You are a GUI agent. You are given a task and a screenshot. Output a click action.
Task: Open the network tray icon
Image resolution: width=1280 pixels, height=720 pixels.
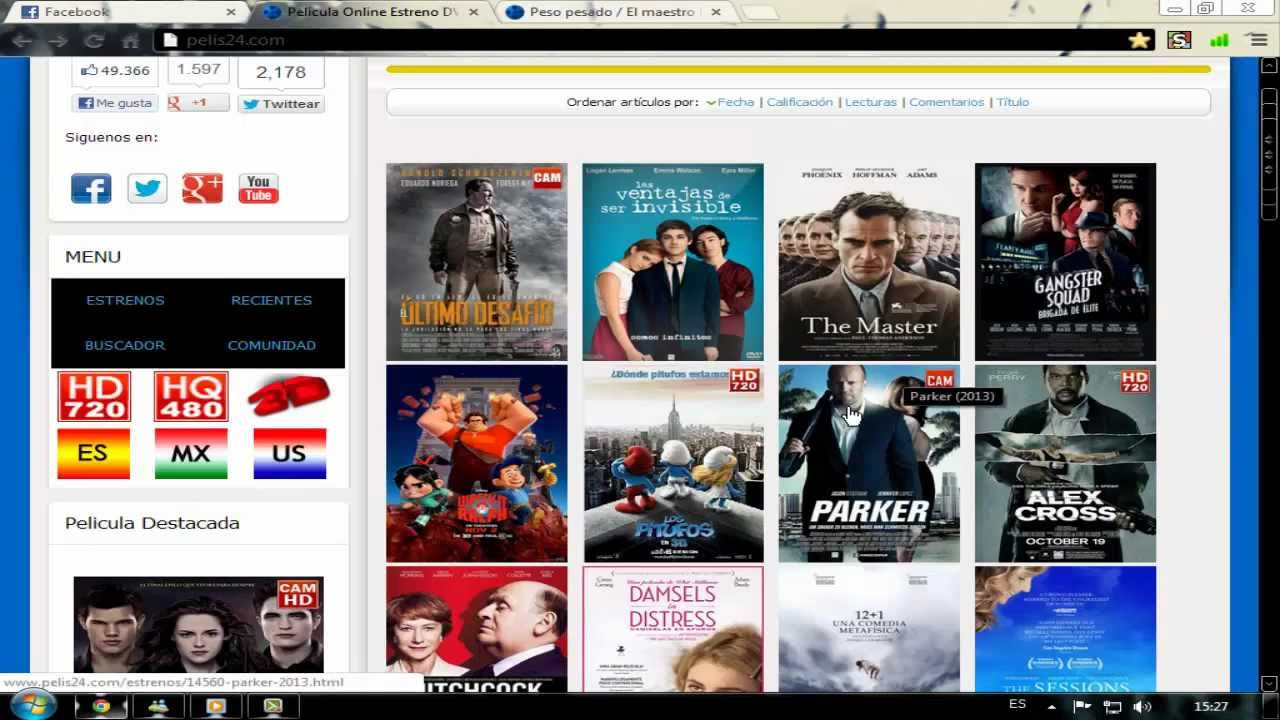tap(1112, 706)
